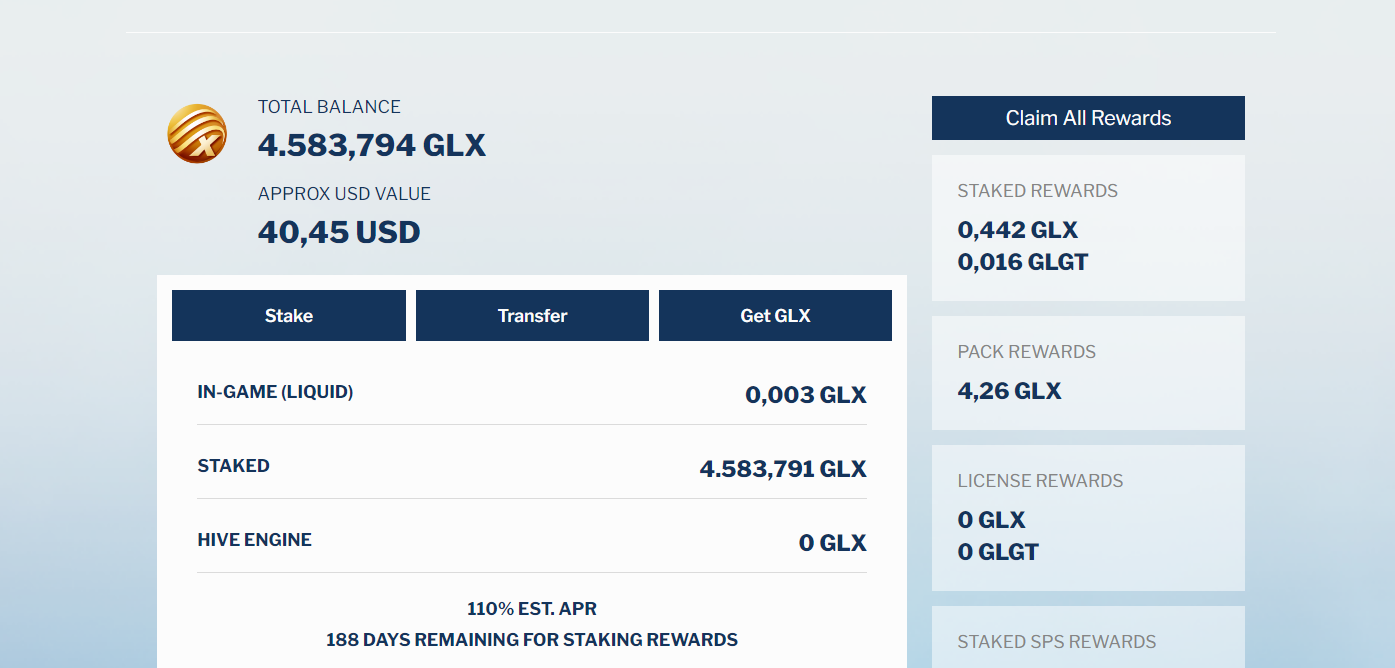1395x668 pixels.
Task: Select the TOTAL BALANCE label
Action: click(x=329, y=107)
